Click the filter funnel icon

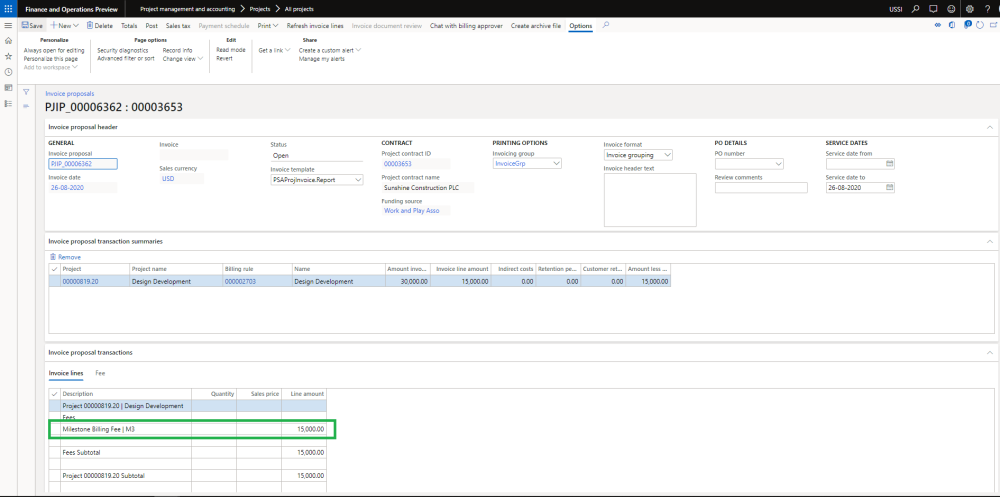[27, 92]
